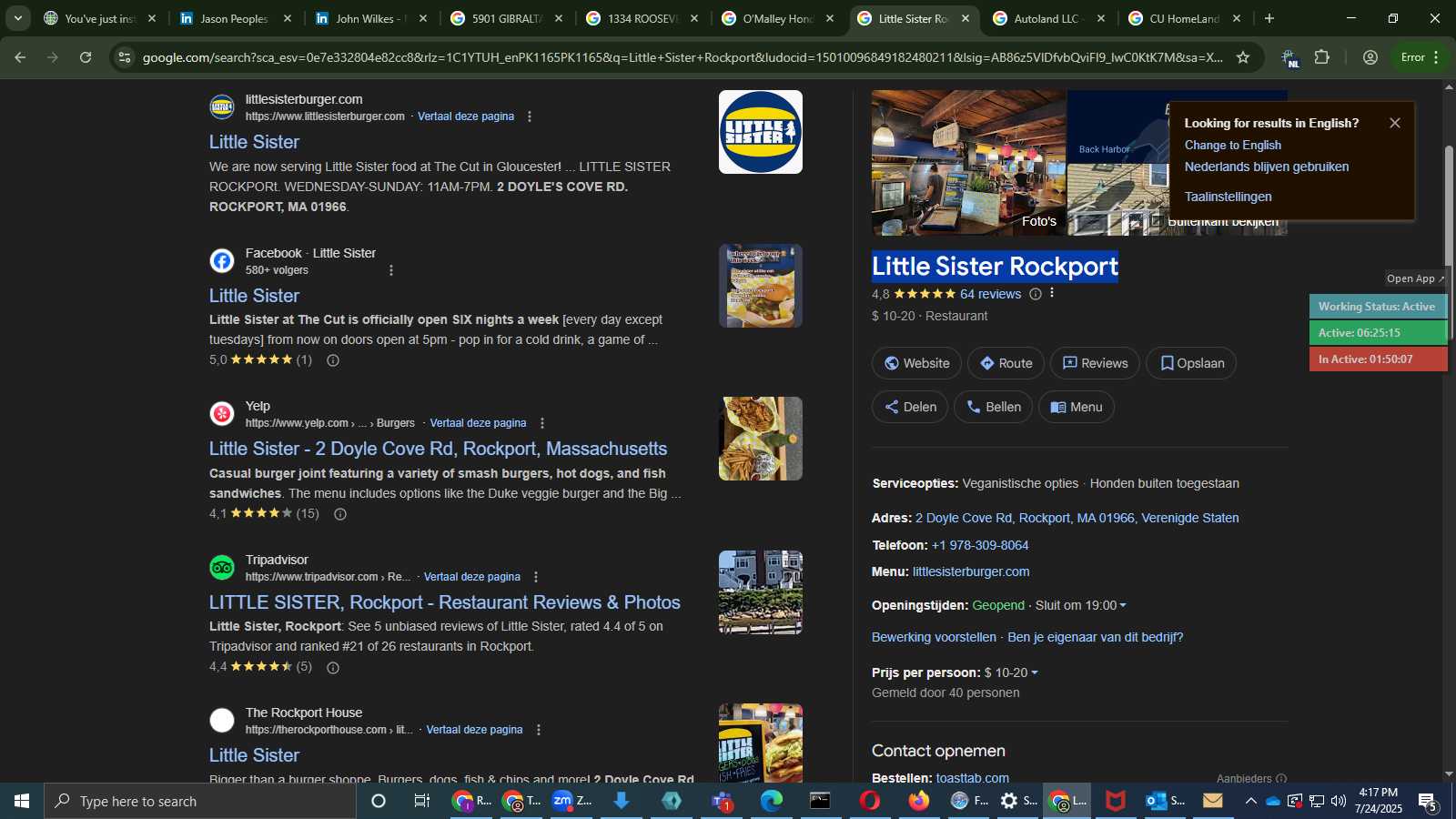Open the littlesisterburger.com menu link
The image size is (1456, 819).
(x=971, y=571)
